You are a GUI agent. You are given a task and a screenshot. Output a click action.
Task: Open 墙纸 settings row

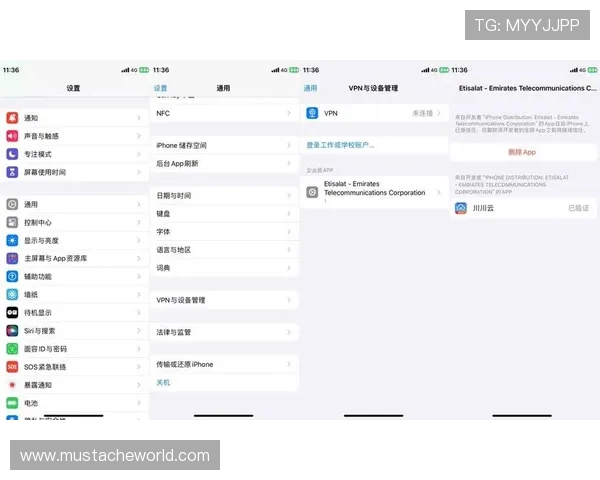pos(74,294)
